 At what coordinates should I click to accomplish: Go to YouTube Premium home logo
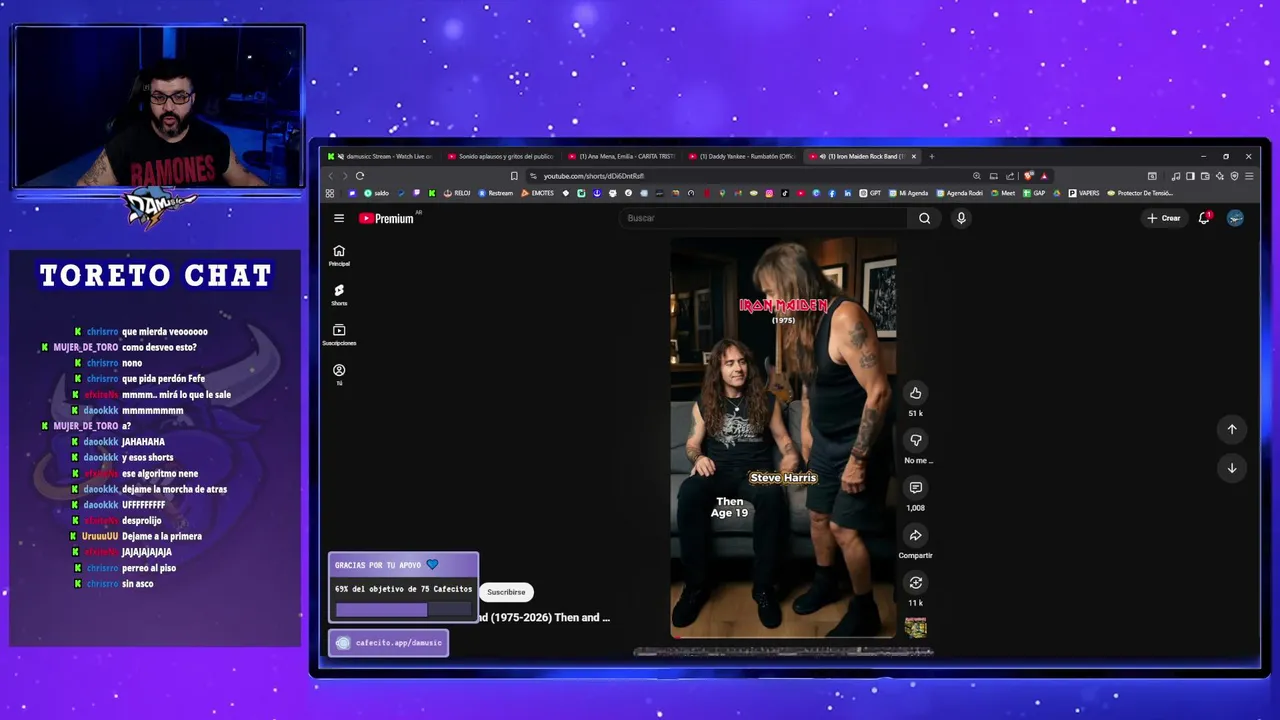pos(387,218)
